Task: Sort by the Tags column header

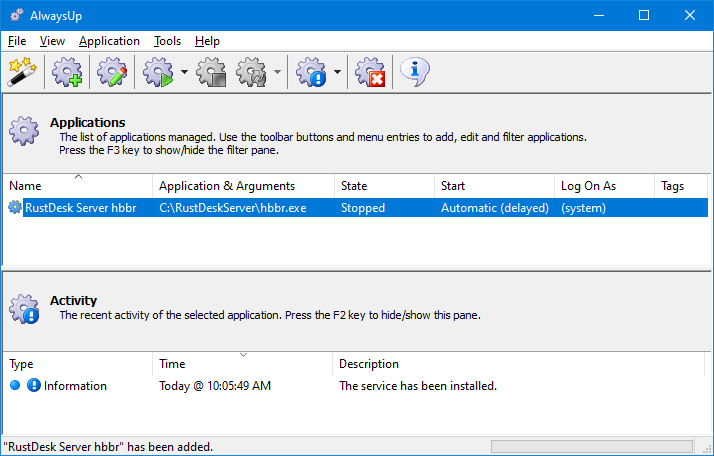Action: (681, 186)
